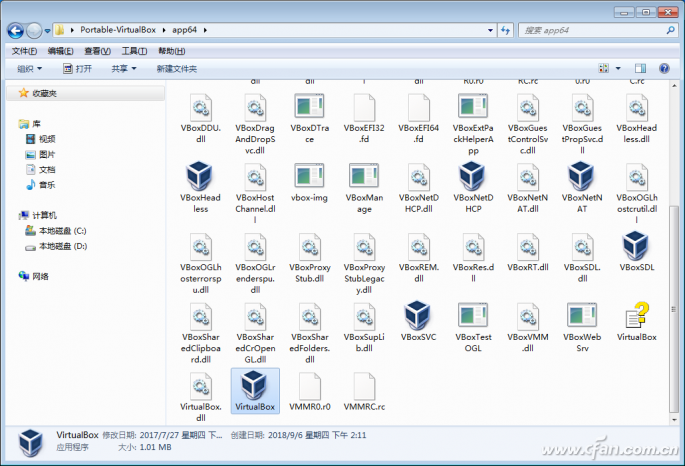This screenshot has width=685, height=466.
Task: Expand the 组织 dropdown
Action: 30,69
